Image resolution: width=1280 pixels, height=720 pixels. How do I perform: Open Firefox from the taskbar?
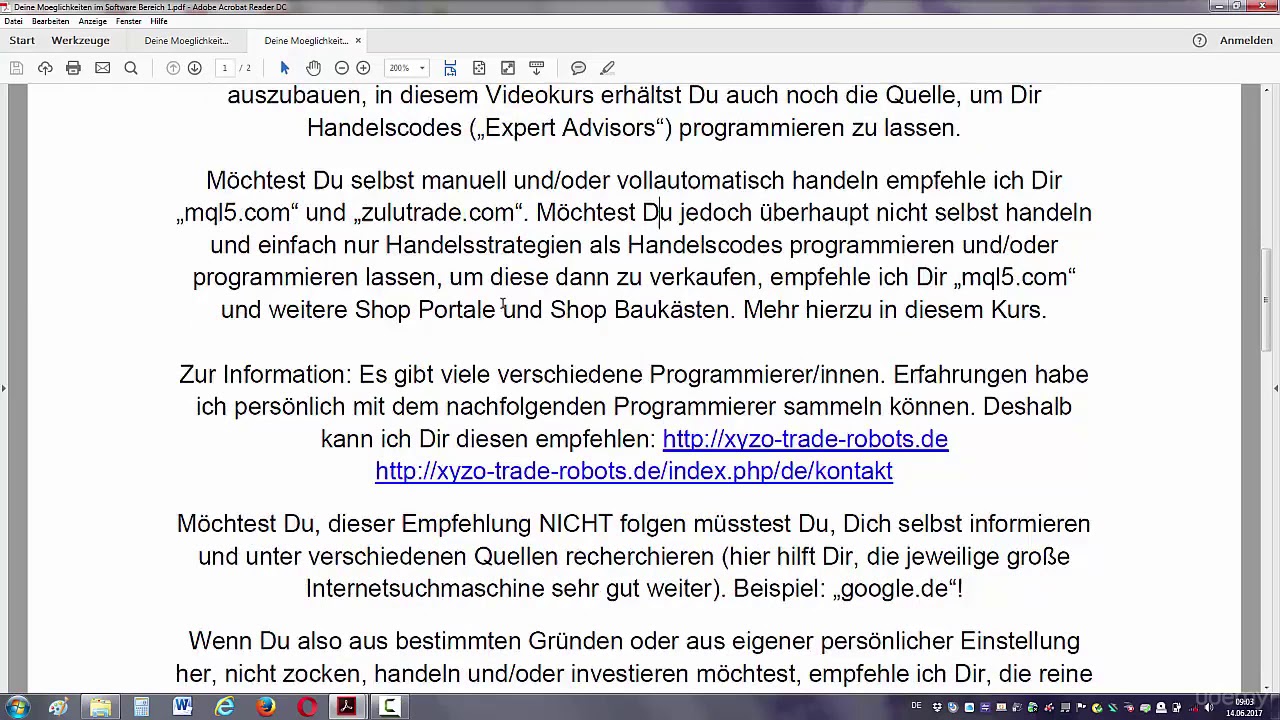tap(265, 708)
